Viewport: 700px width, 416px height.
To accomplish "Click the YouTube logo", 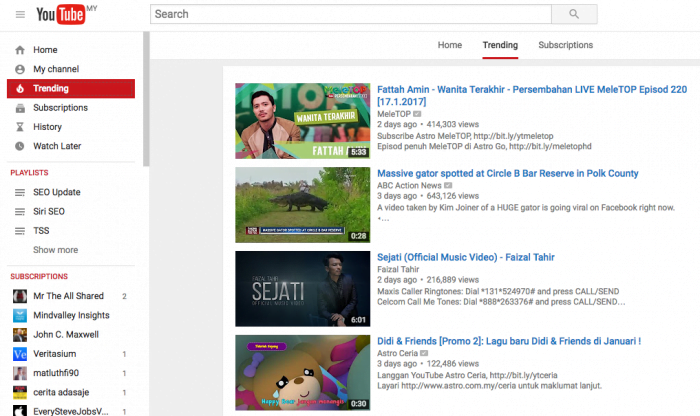I will (61, 15).
